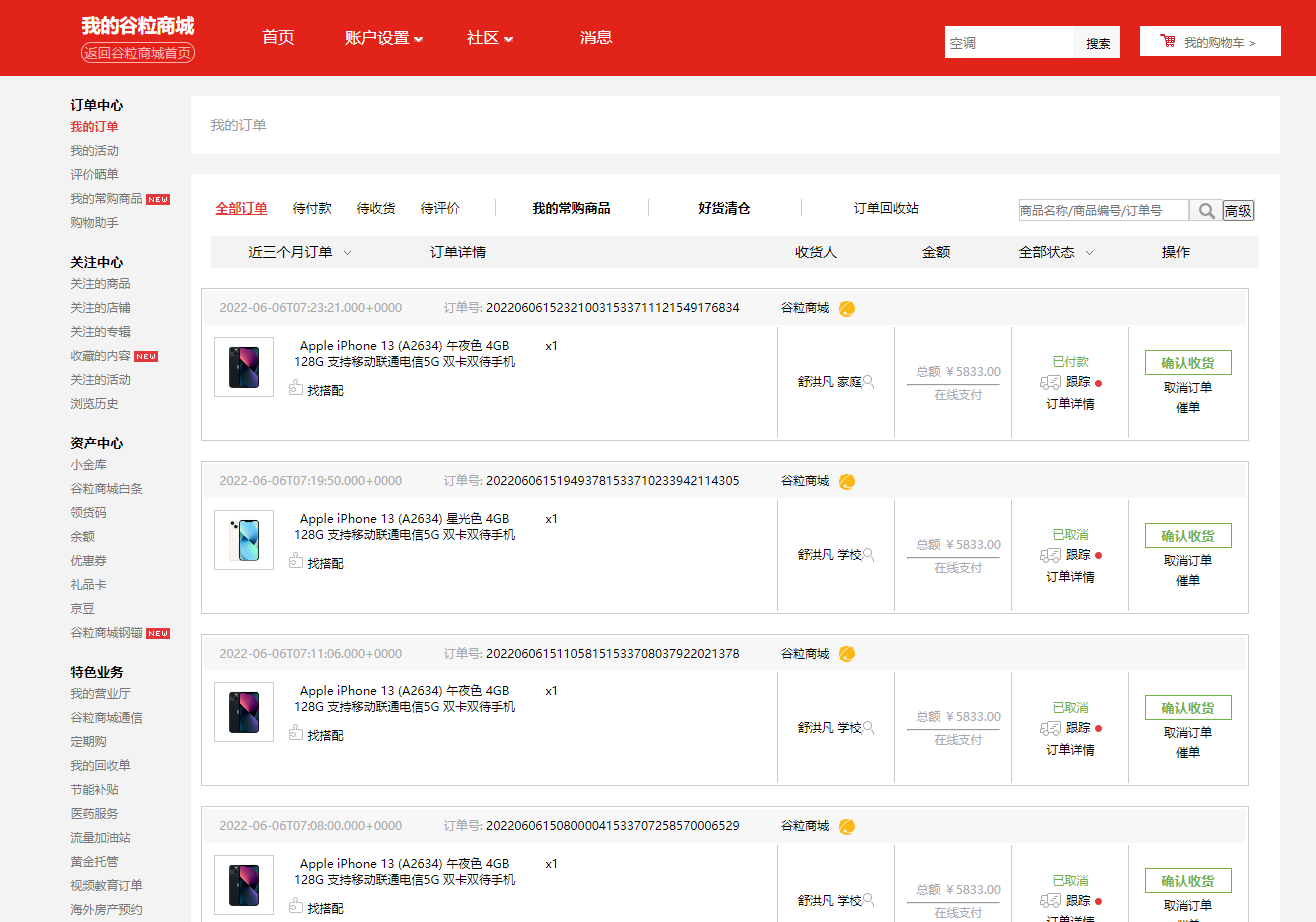Image resolution: width=1316 pixels, height=922 pixels.
Task: Click the orange store badge on order ending 021378
Action: coord(847,654)
